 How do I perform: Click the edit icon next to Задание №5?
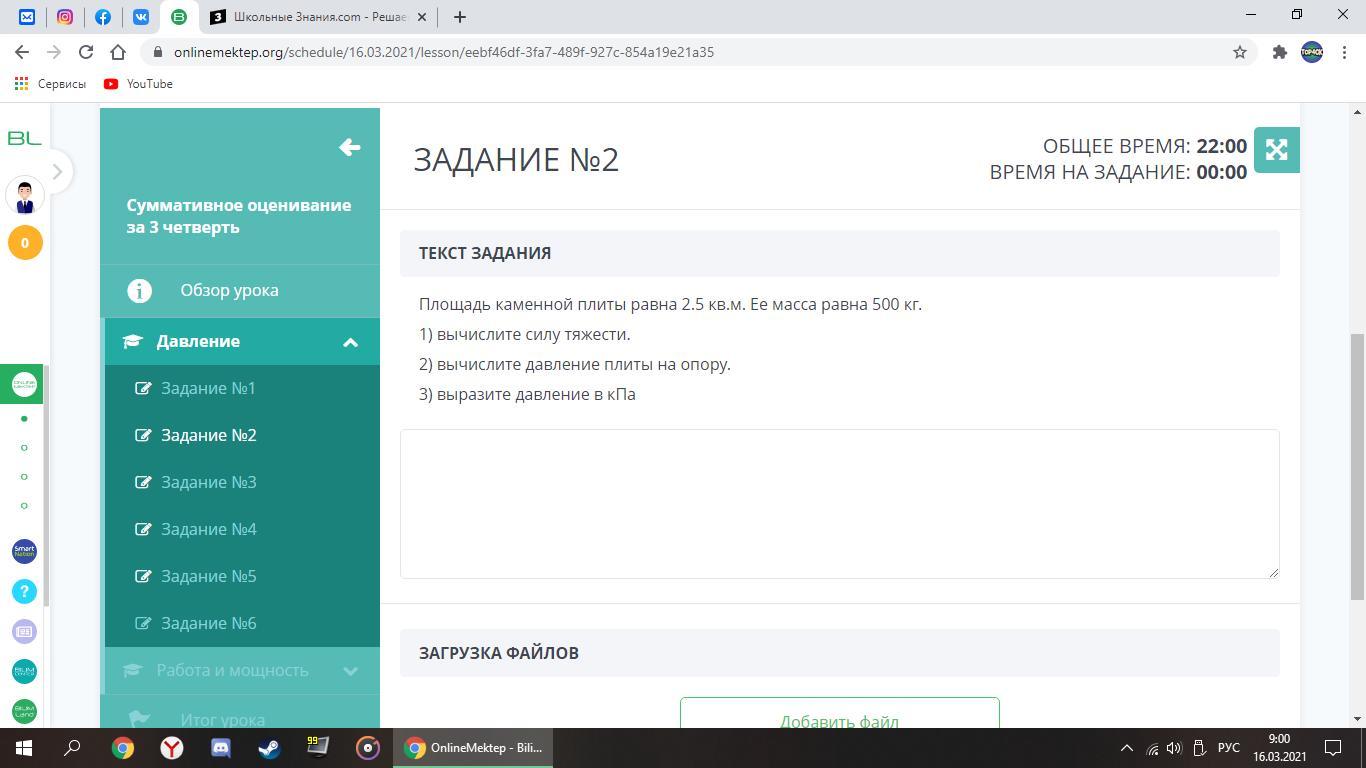(x=143, y=576)
